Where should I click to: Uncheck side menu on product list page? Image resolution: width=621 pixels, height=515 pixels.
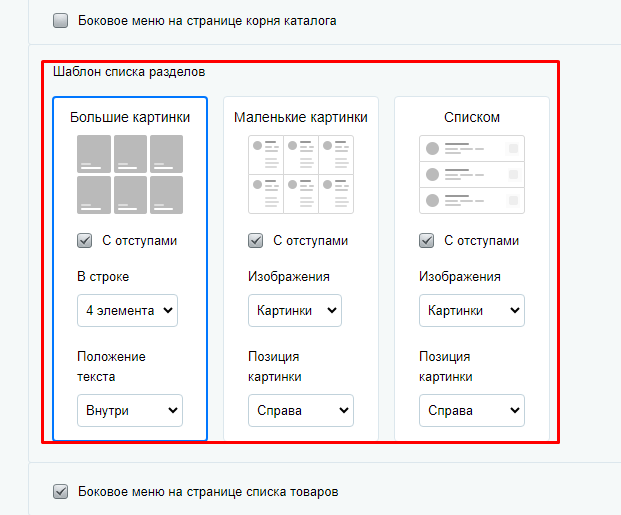[61, 492]
